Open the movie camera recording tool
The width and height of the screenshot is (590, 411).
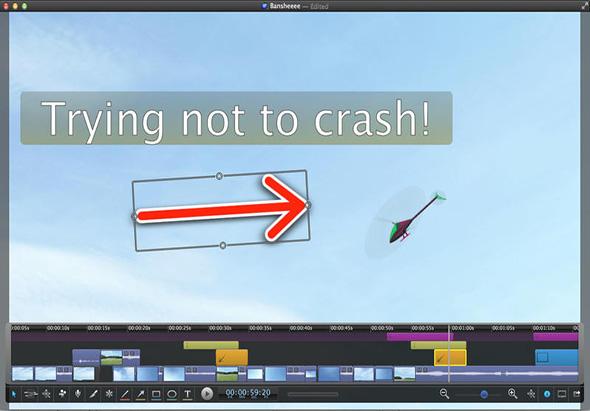62,394
